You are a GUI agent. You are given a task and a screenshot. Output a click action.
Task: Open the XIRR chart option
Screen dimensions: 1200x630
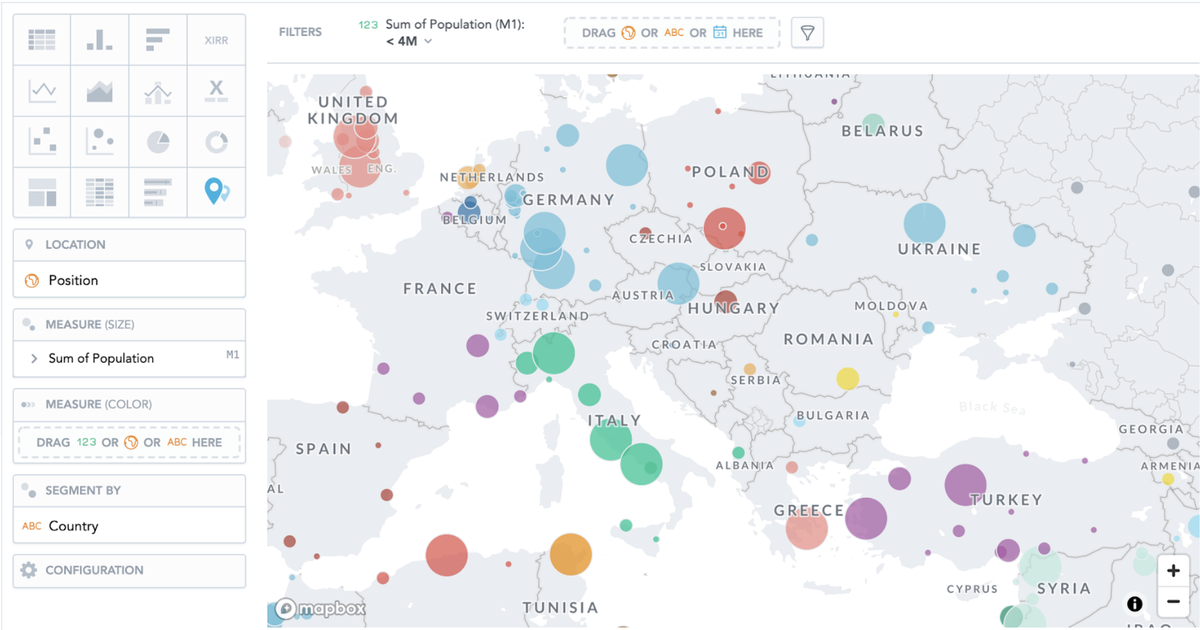215,40
